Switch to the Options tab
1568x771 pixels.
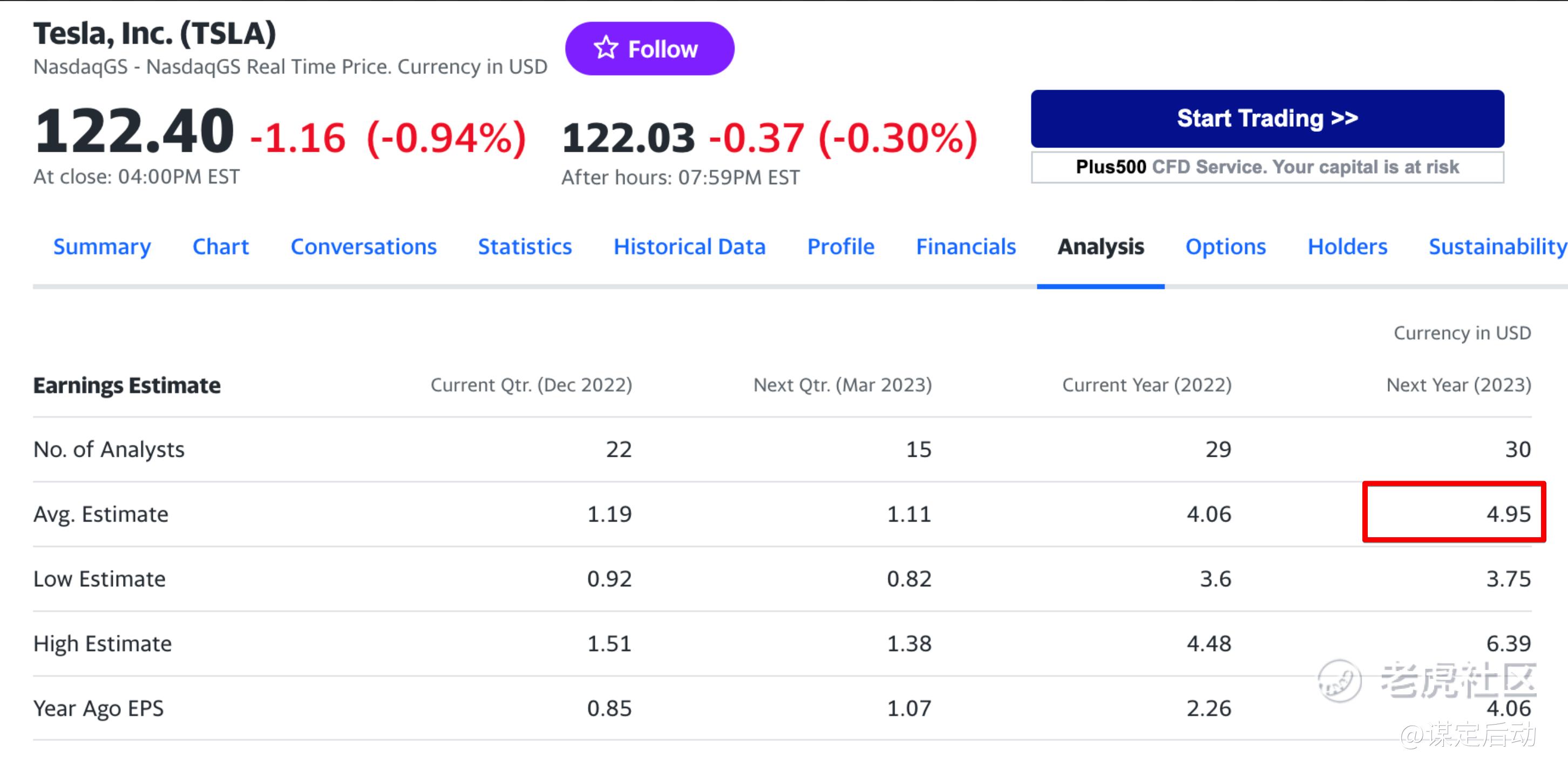tap(1225, 247)
